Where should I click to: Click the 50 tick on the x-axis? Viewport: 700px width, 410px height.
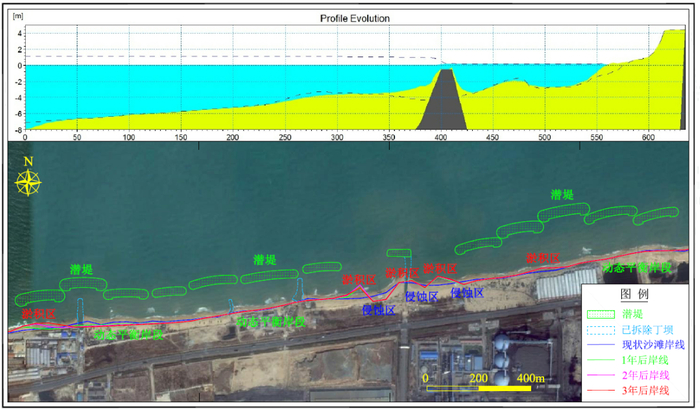pyautogui.click(x=76, y=137)
